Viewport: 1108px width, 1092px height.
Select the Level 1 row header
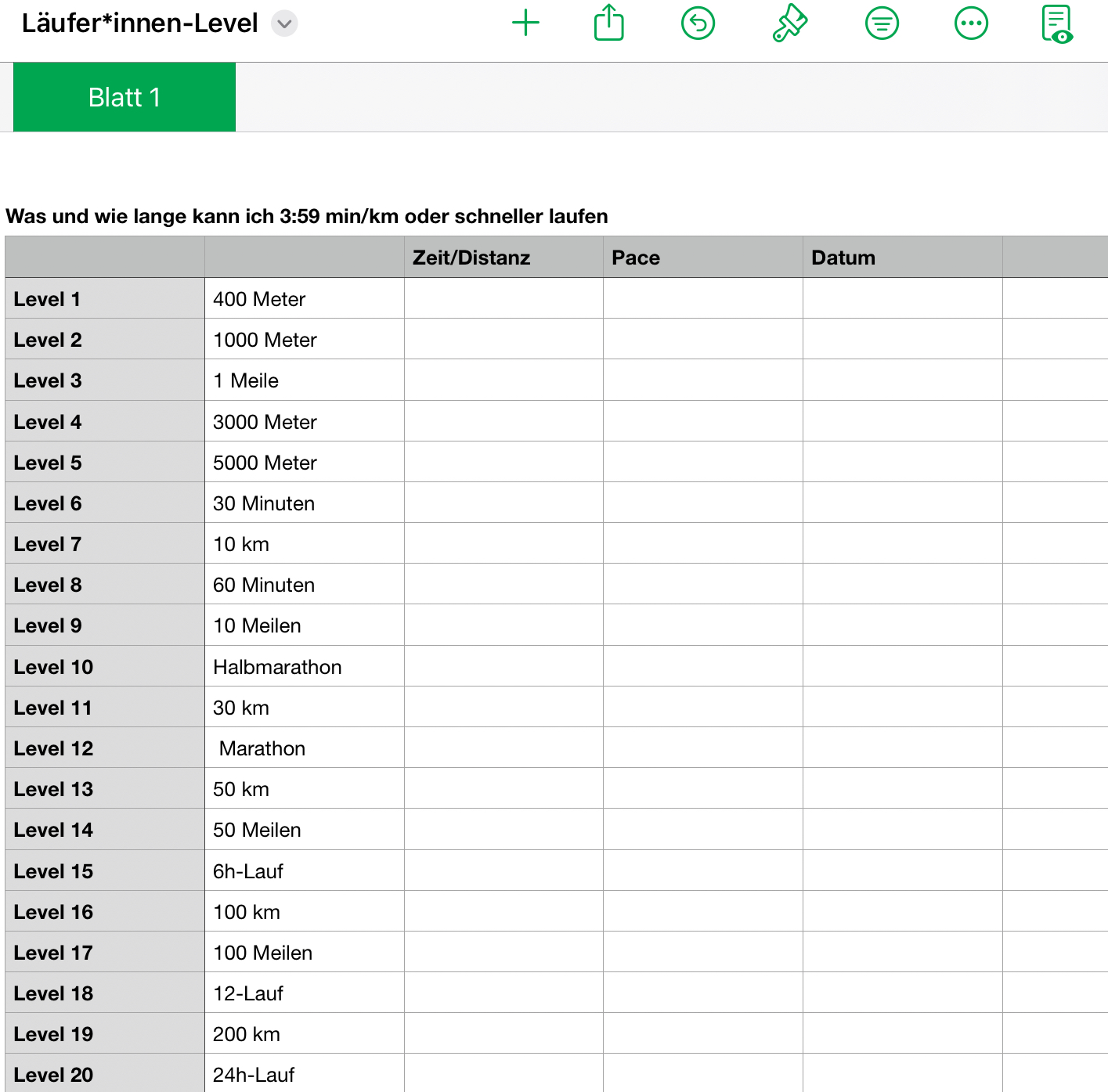pos(105,298)
